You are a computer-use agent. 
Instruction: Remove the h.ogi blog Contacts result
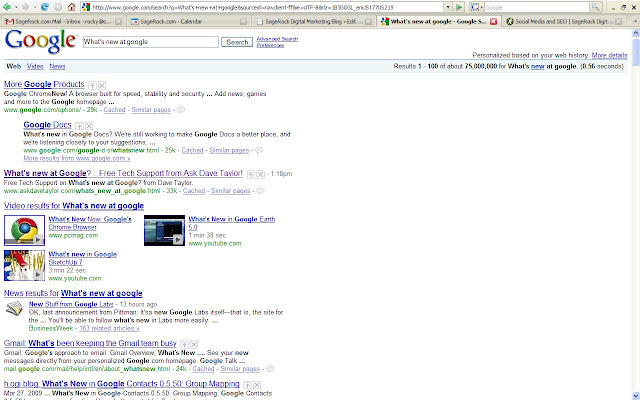pos(257,385)
